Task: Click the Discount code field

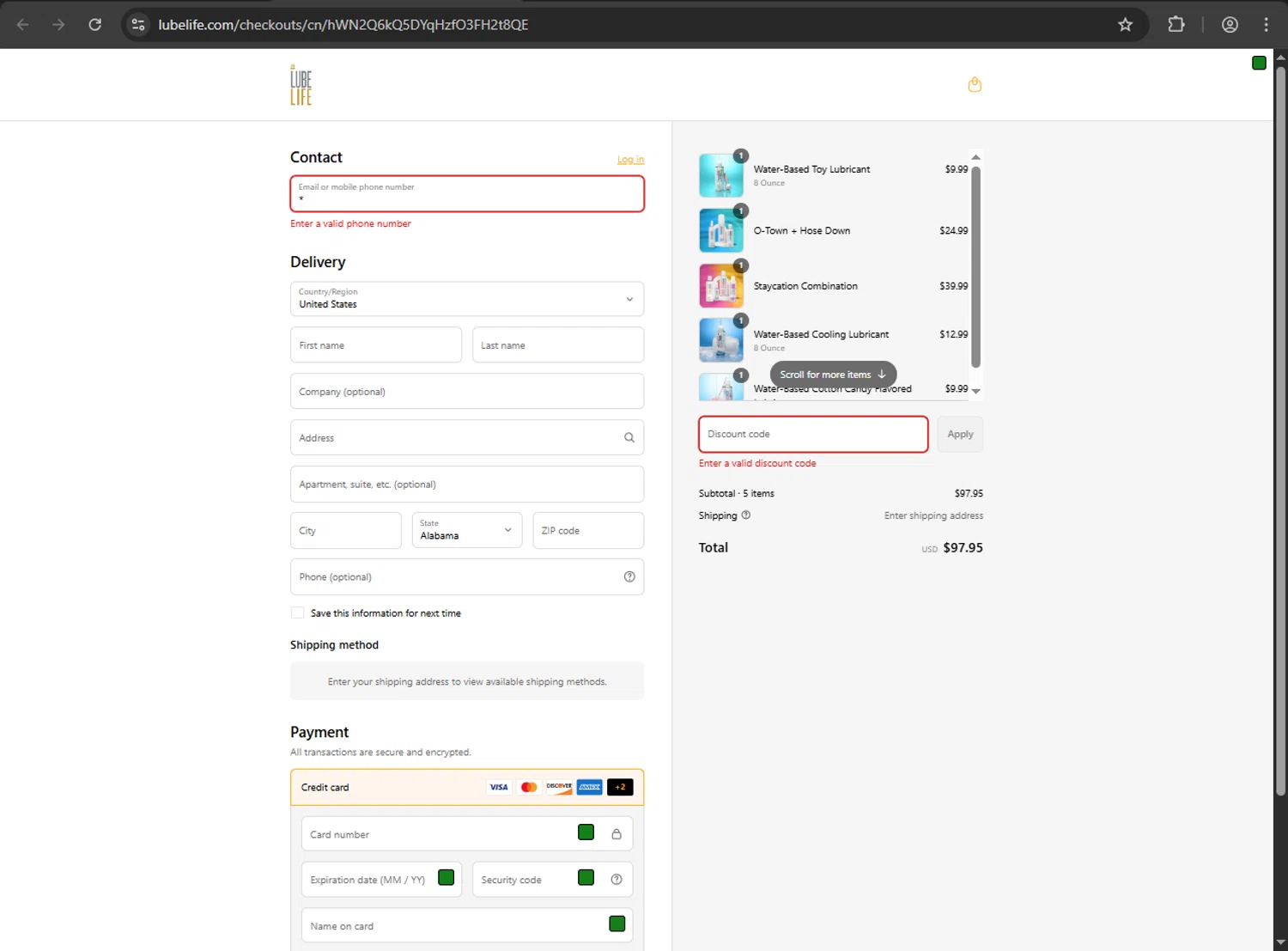Action: point(813,435)
